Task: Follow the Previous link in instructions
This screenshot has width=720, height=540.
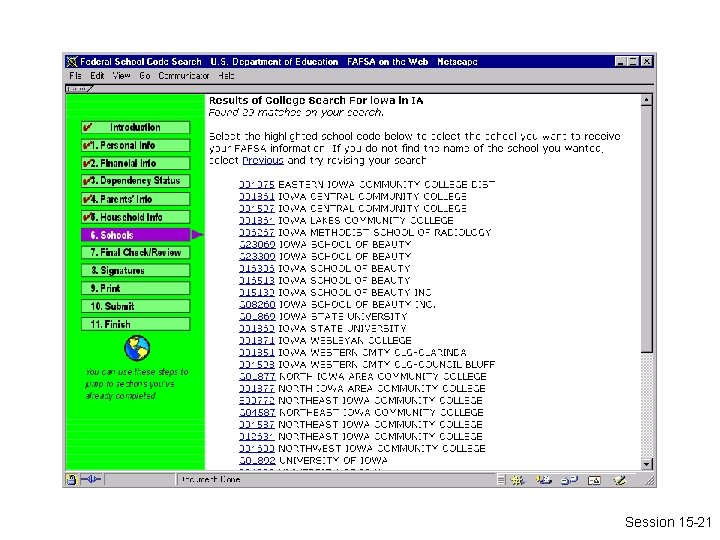Action: pyautogui.click(x=263, y=160)
